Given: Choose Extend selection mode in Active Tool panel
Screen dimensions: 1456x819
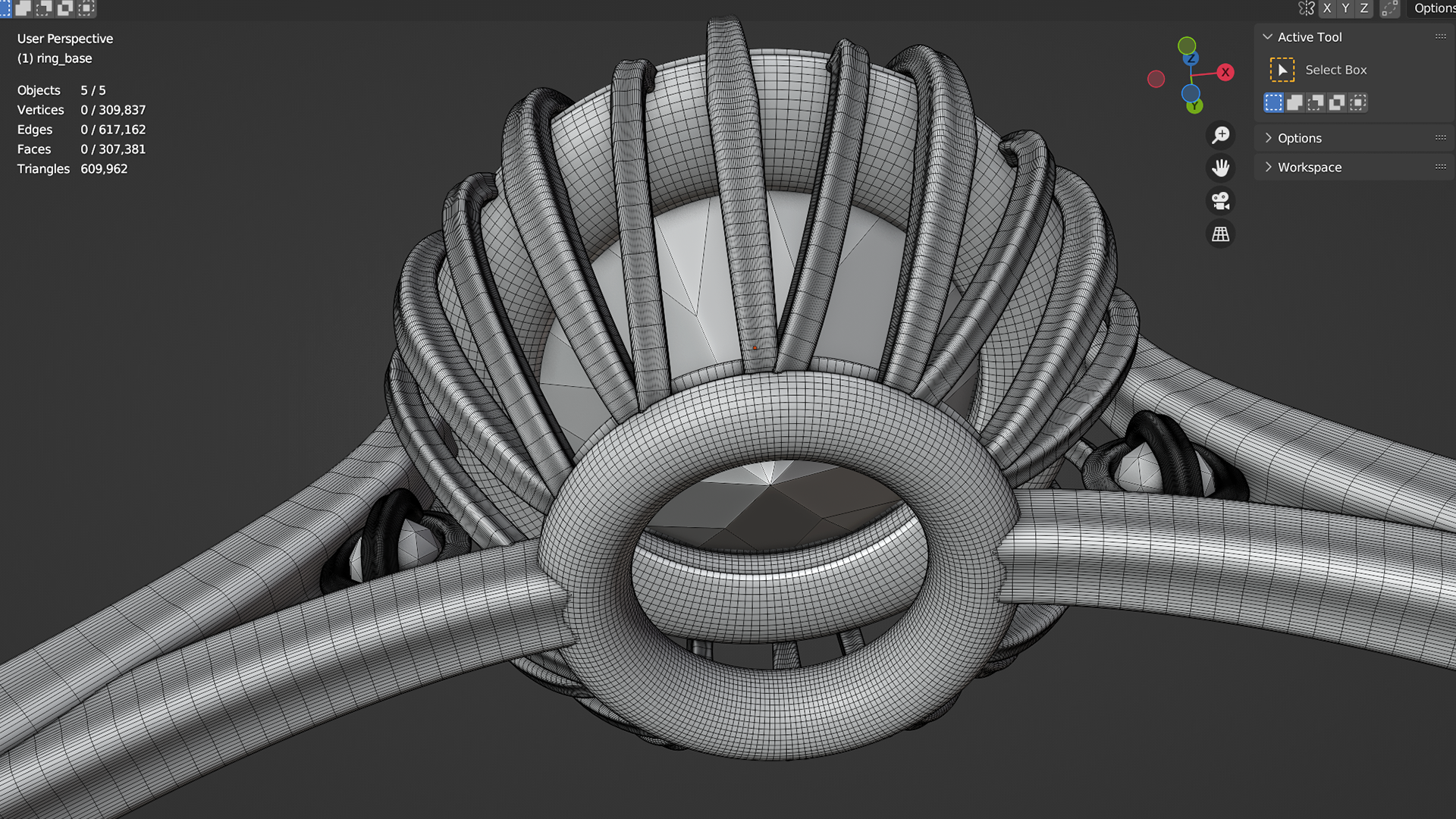Looking at the screenshot, I should tap(1294, 102).
